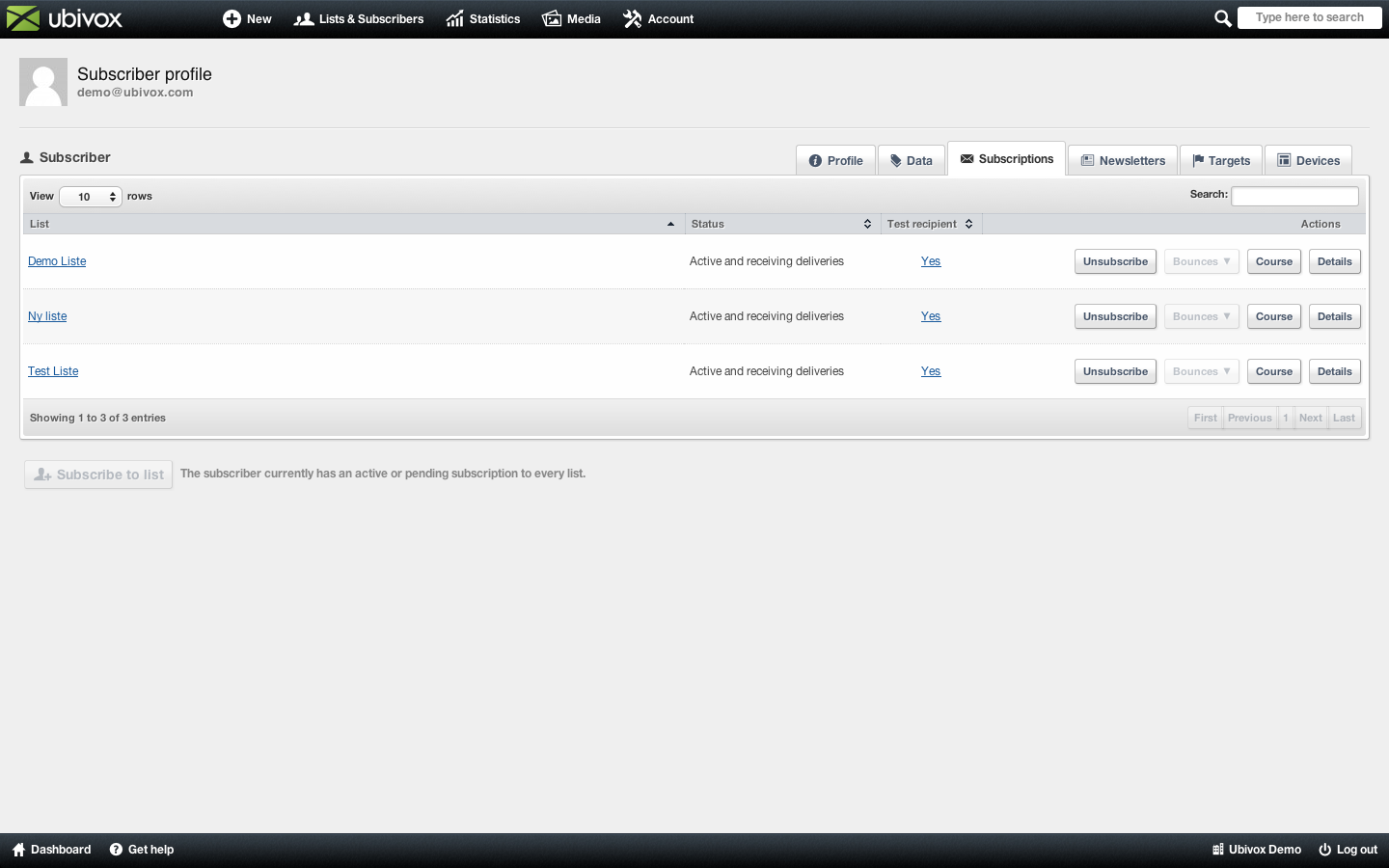Click Subscribe to list button
This screenshot has width=1389, height=868.
coord(98,475)
